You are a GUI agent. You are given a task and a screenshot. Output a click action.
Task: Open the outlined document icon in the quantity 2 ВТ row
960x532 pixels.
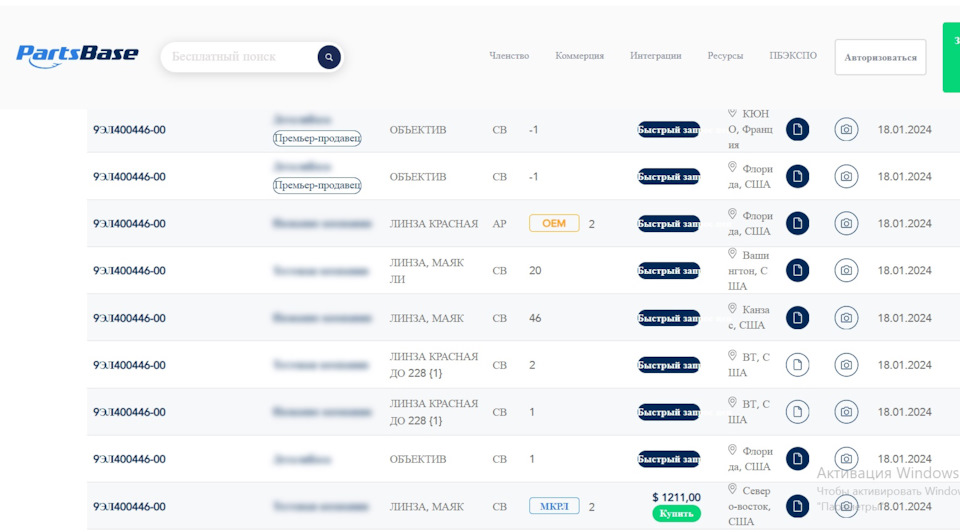coord(797,365)
